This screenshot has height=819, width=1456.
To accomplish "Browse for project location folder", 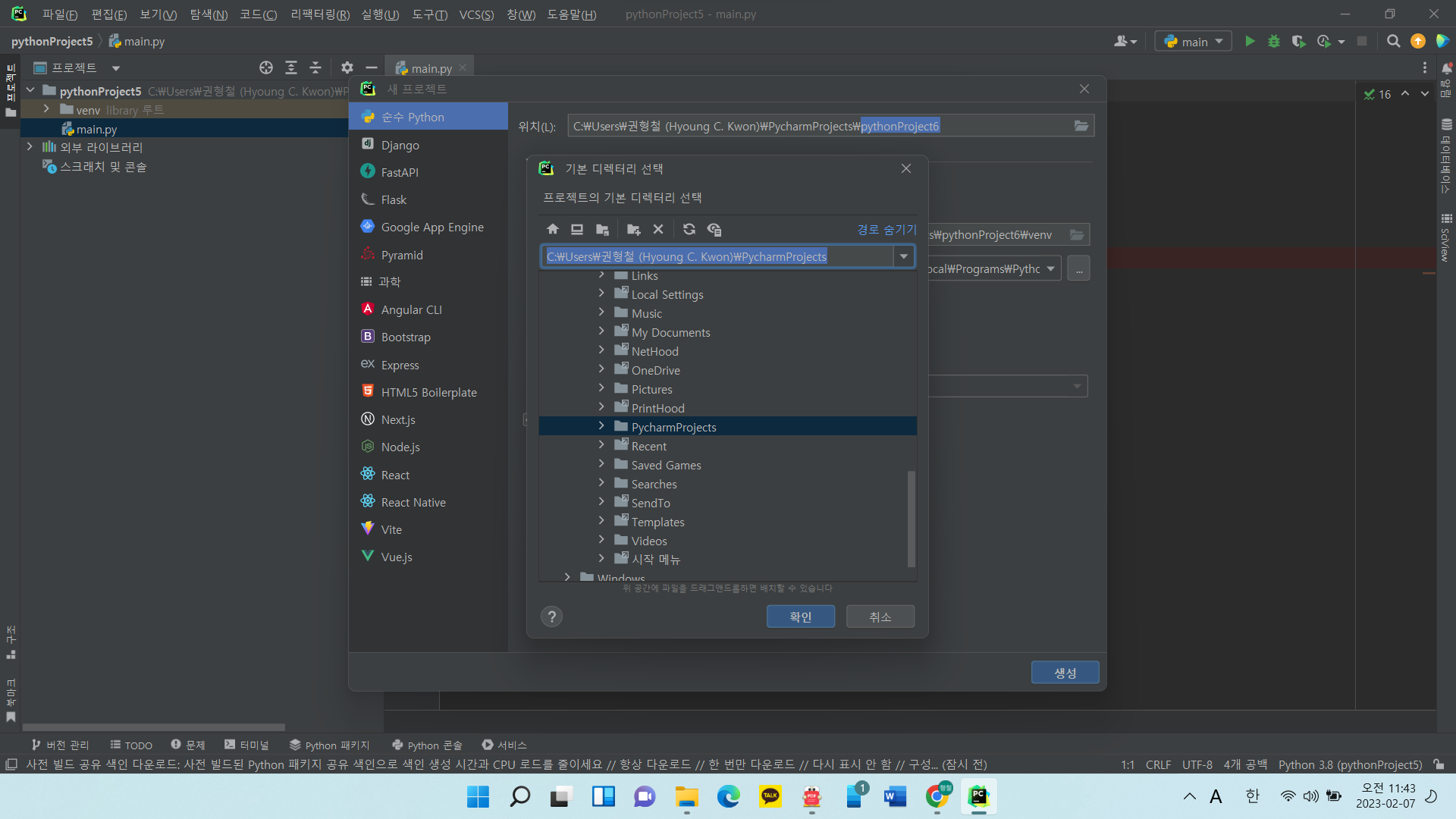I will click(x=1081, y=126).
